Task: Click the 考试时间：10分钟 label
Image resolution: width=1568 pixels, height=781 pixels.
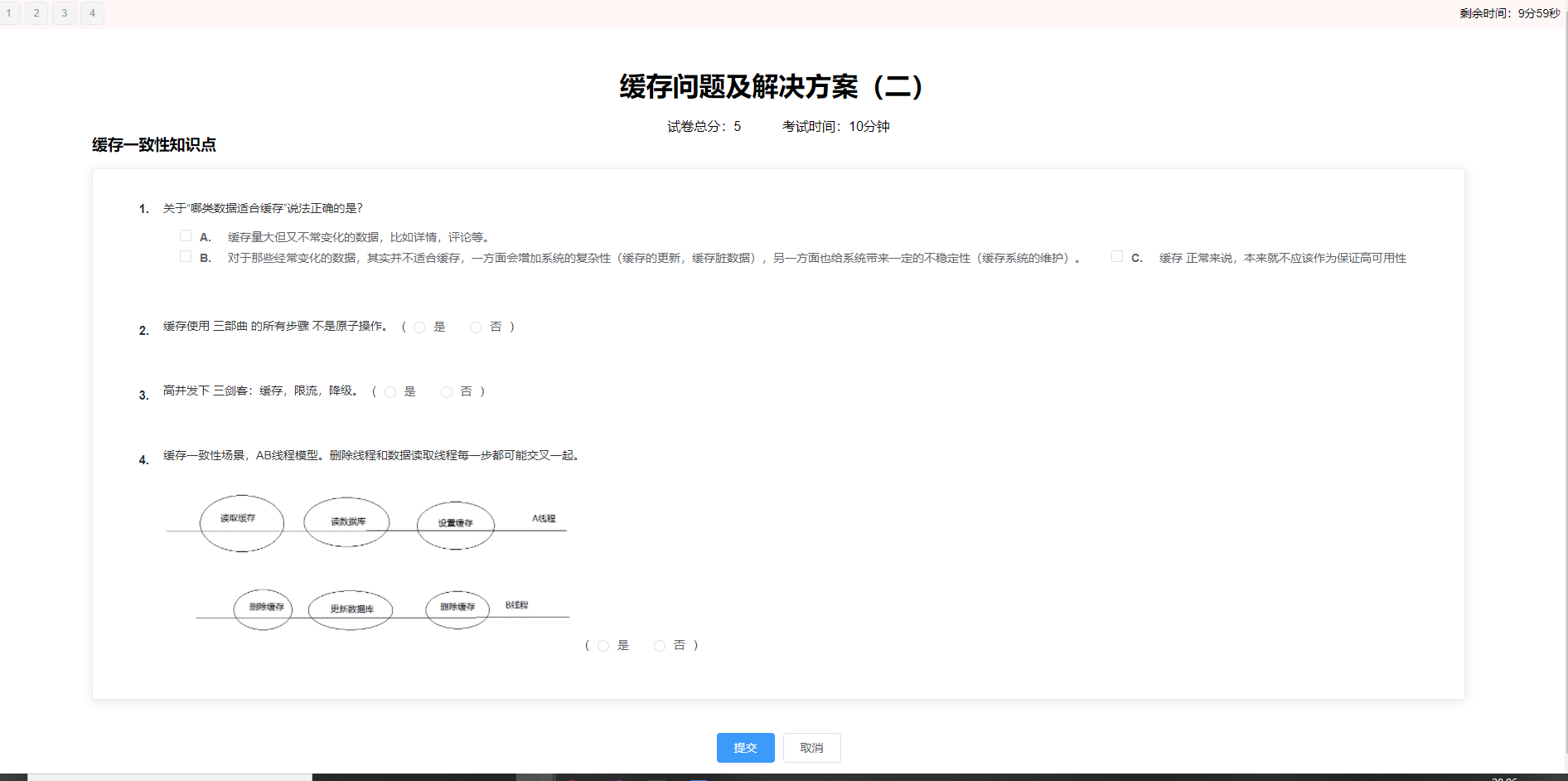Action: [x=836, y=127]
